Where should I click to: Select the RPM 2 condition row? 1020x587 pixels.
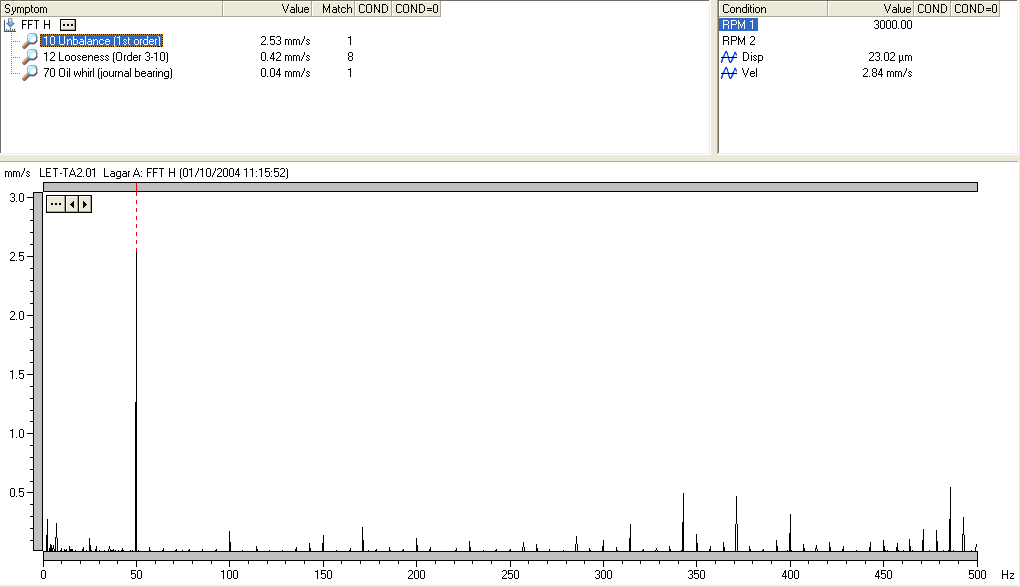pyautogui.click(x=739, y=41)
